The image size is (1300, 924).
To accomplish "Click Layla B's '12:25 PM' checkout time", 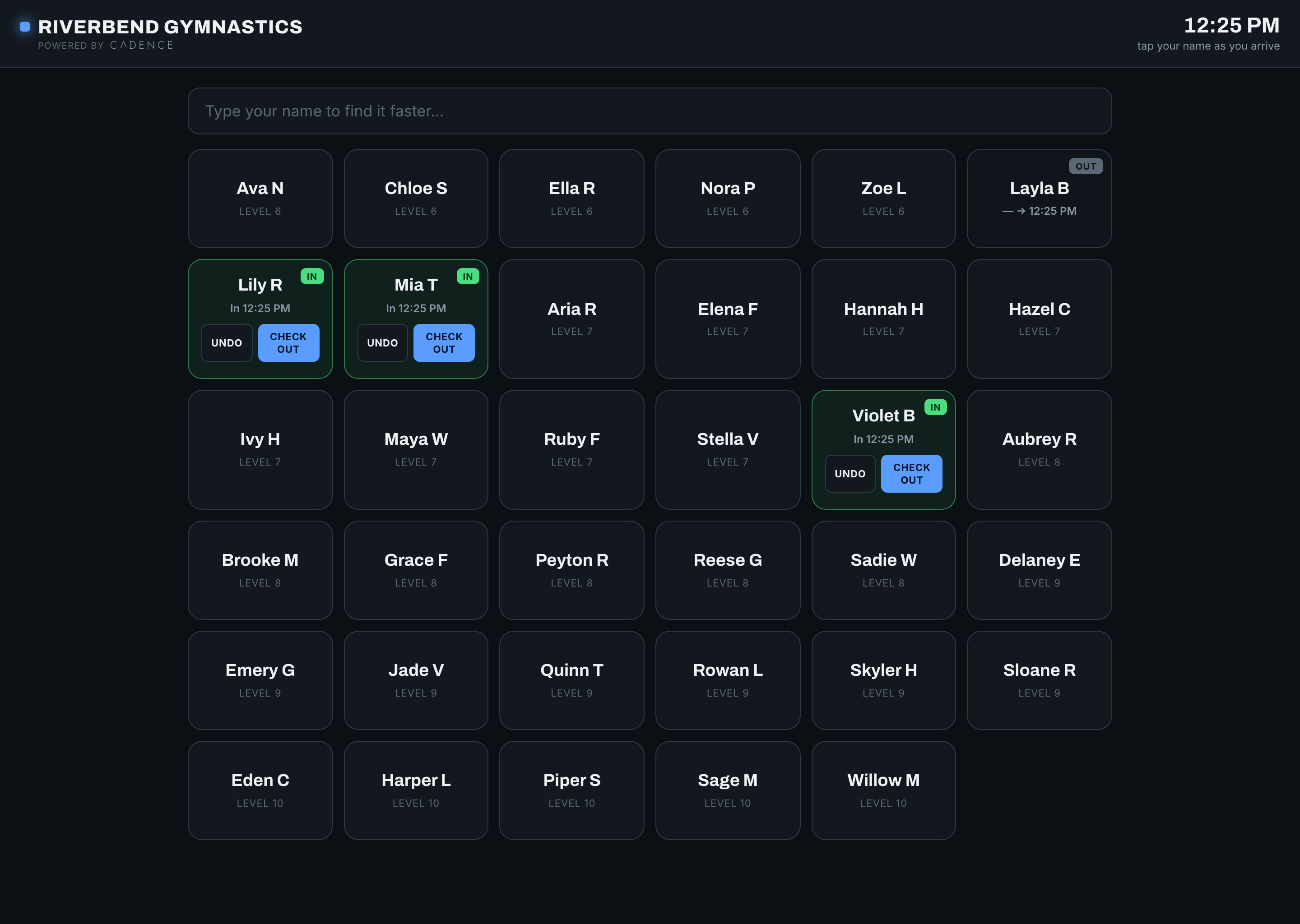I will [x=1052, y=211].
